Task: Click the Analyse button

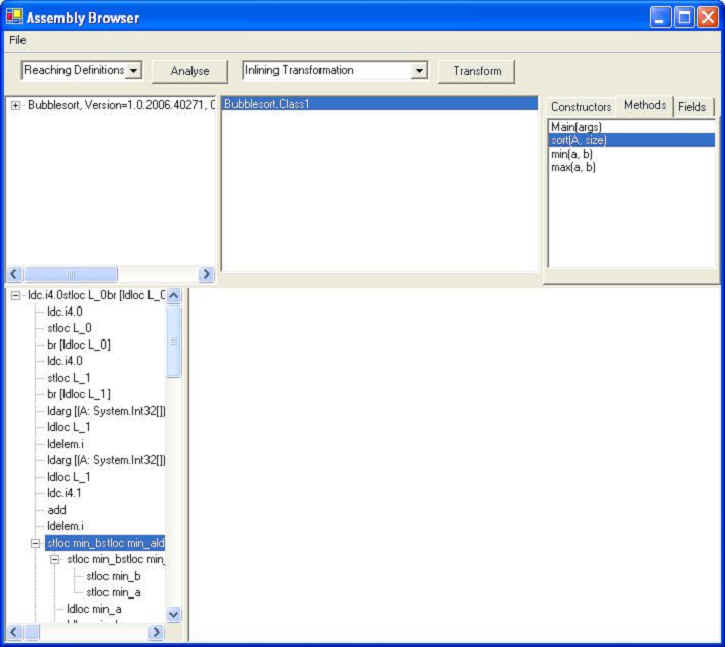Action: (190, 71)
